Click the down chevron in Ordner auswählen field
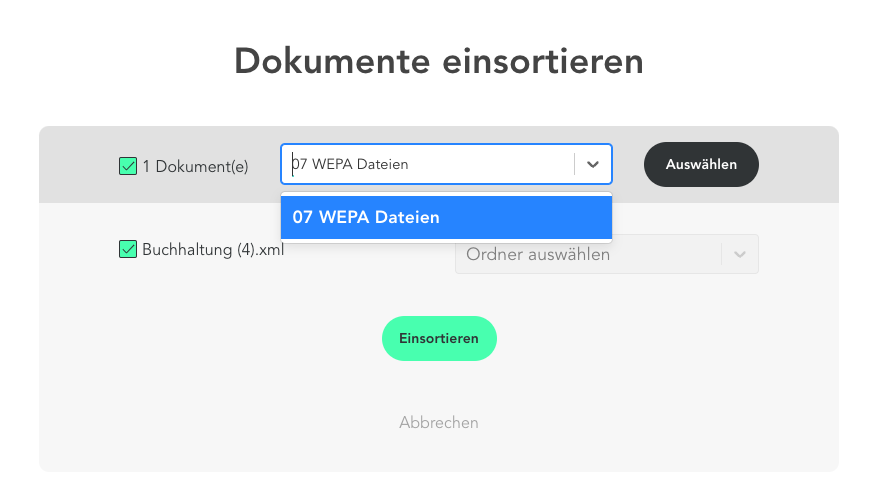881x501 pixels. (740, 254)
